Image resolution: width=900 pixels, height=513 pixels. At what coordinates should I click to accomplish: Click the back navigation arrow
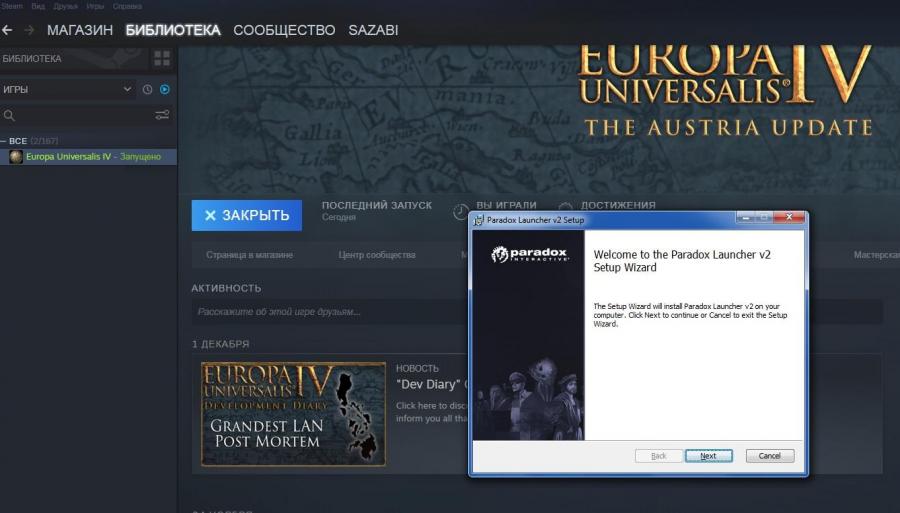(8, 30)
